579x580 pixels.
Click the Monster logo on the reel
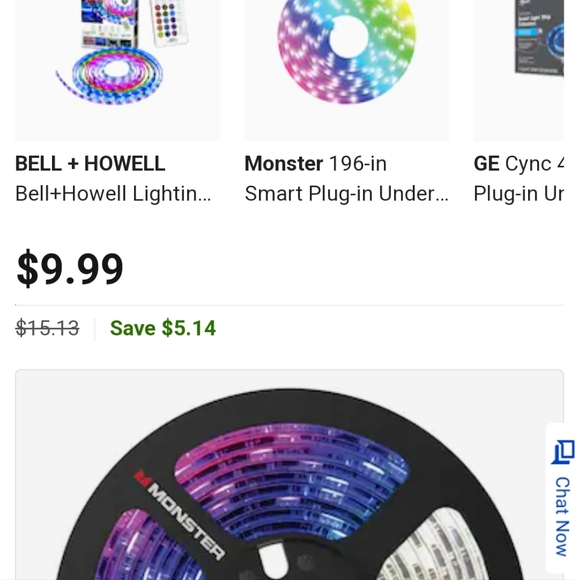179,515
